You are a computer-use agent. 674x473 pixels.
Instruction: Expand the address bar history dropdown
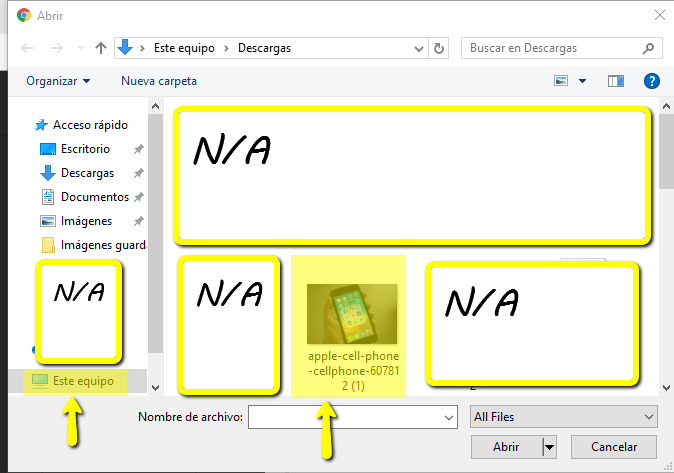click(417, 48)
